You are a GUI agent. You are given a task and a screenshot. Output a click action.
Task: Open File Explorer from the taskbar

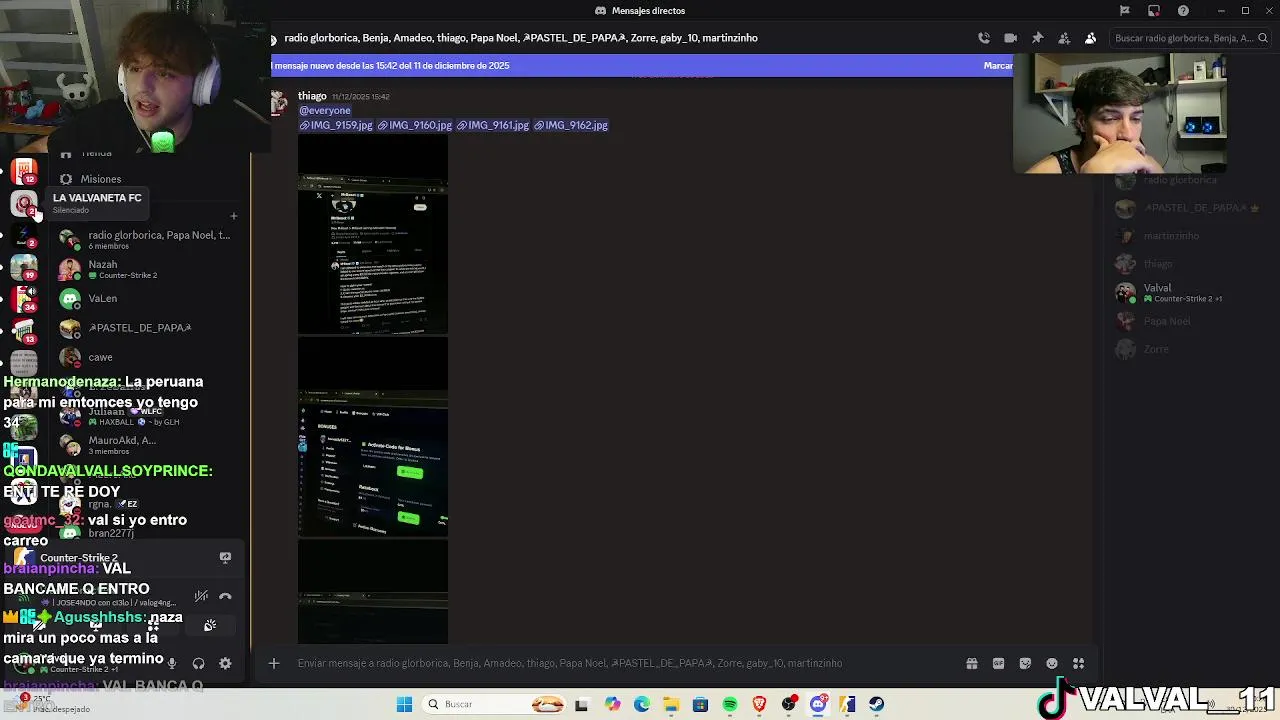[x=671, y=704]
